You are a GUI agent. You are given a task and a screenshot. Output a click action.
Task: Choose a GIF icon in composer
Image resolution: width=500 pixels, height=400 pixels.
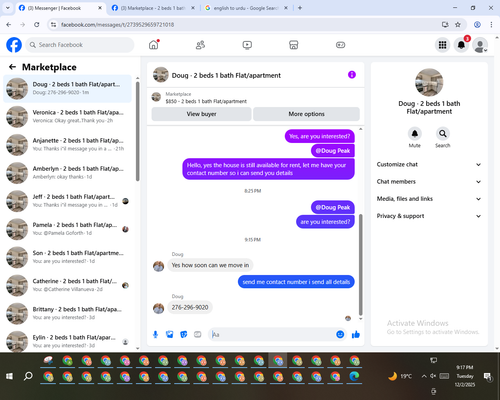[x=198, y=334]
